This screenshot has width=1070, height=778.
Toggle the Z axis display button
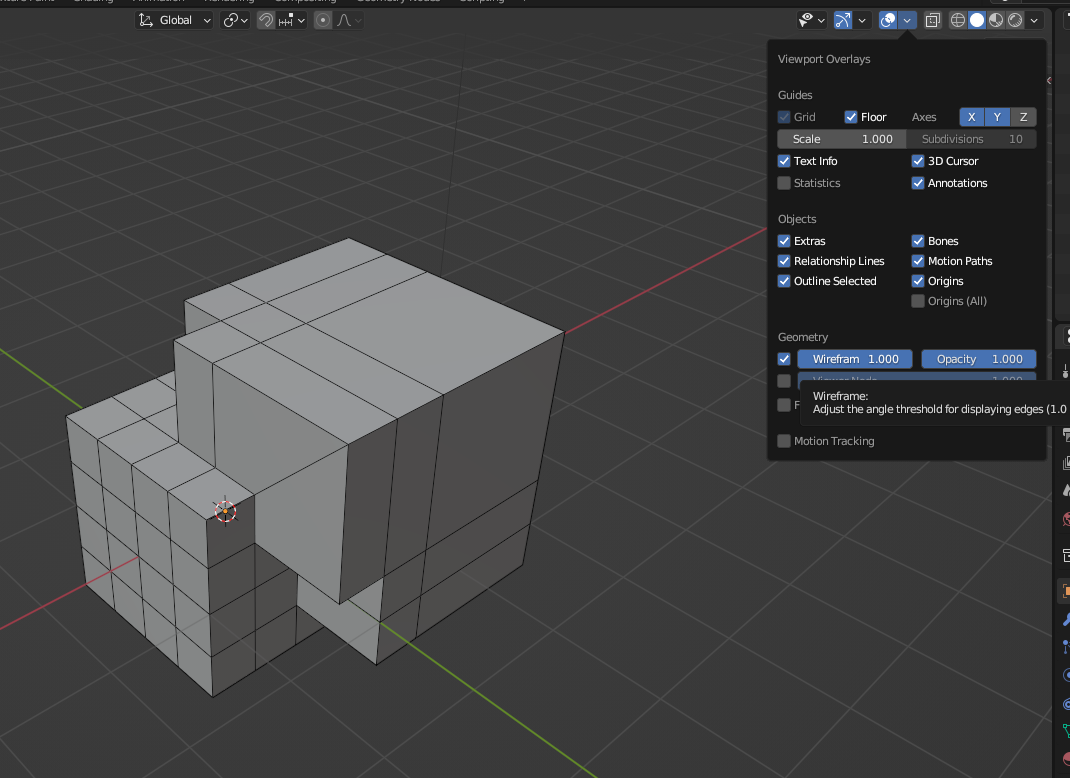click(x=1024, y=117)
